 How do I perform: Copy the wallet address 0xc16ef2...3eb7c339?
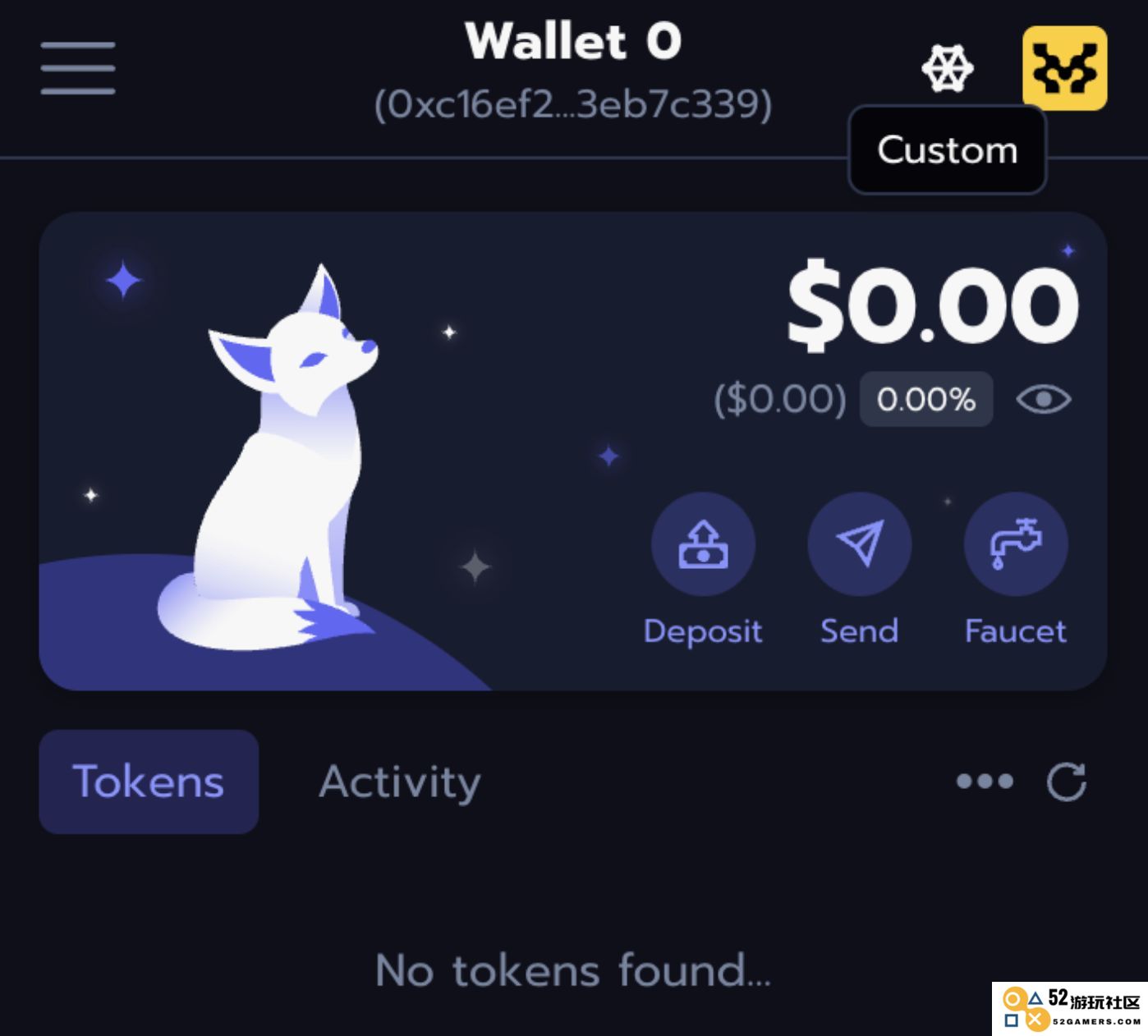pyautogui.click(x=573, y=104)
